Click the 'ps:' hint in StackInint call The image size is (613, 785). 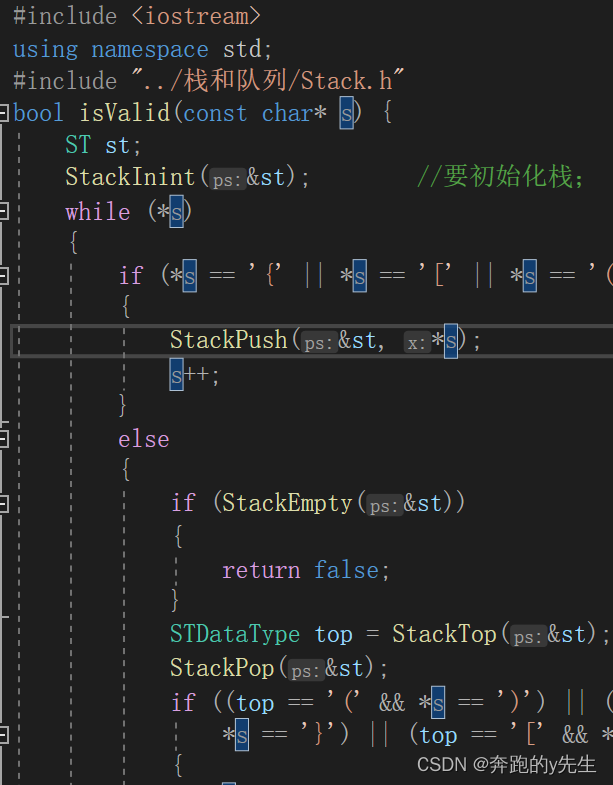pyautogui.click(x=228, y=180)
